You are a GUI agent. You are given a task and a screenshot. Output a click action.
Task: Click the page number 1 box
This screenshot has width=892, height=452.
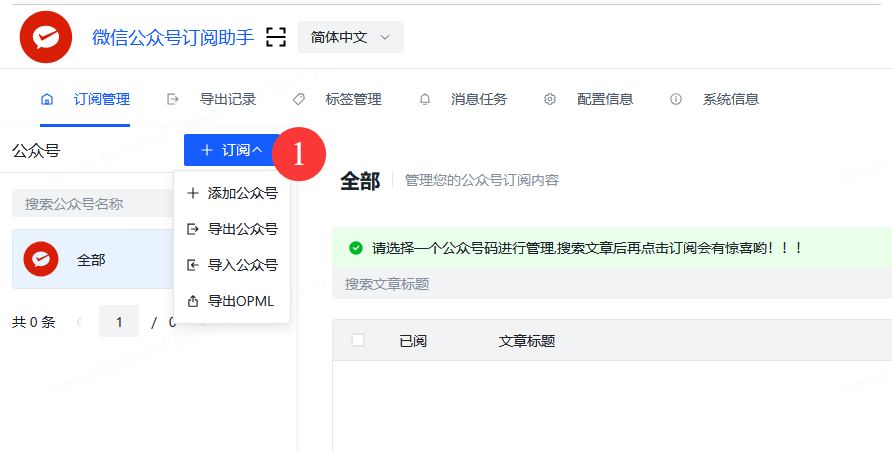119,322
